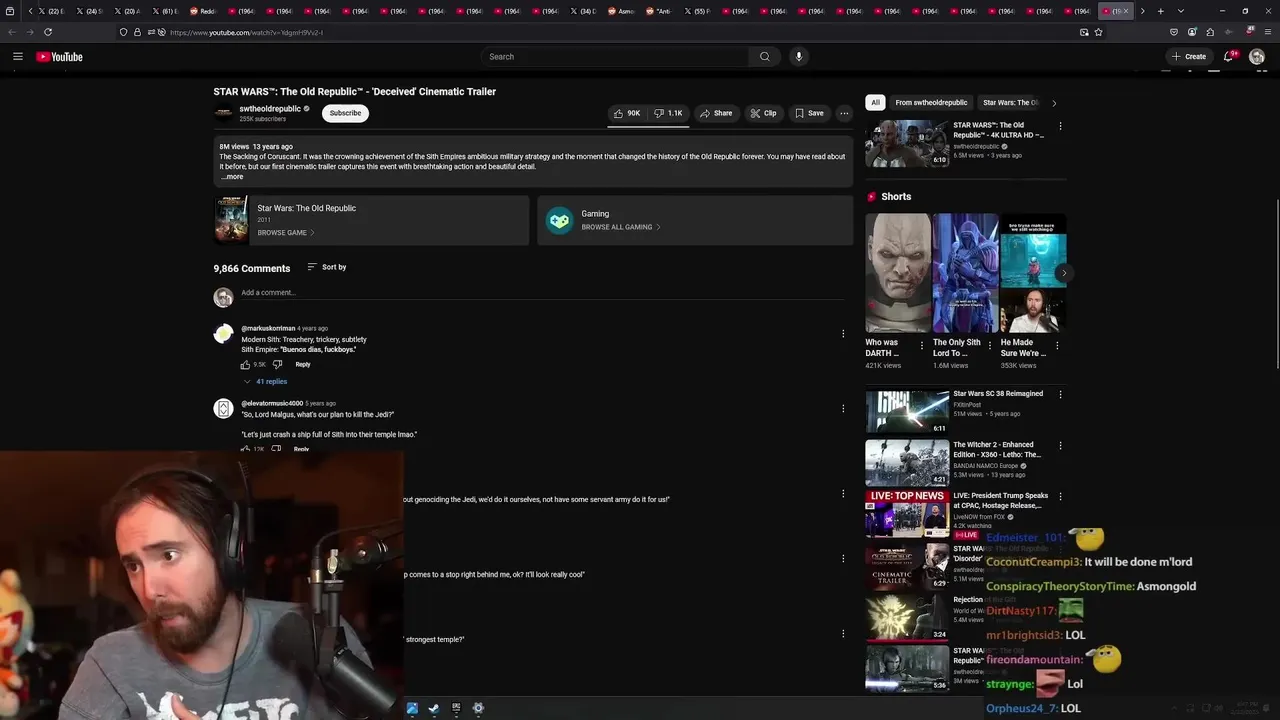1280x720 pixels.
Task: Click the Share button
Action: 716,113
